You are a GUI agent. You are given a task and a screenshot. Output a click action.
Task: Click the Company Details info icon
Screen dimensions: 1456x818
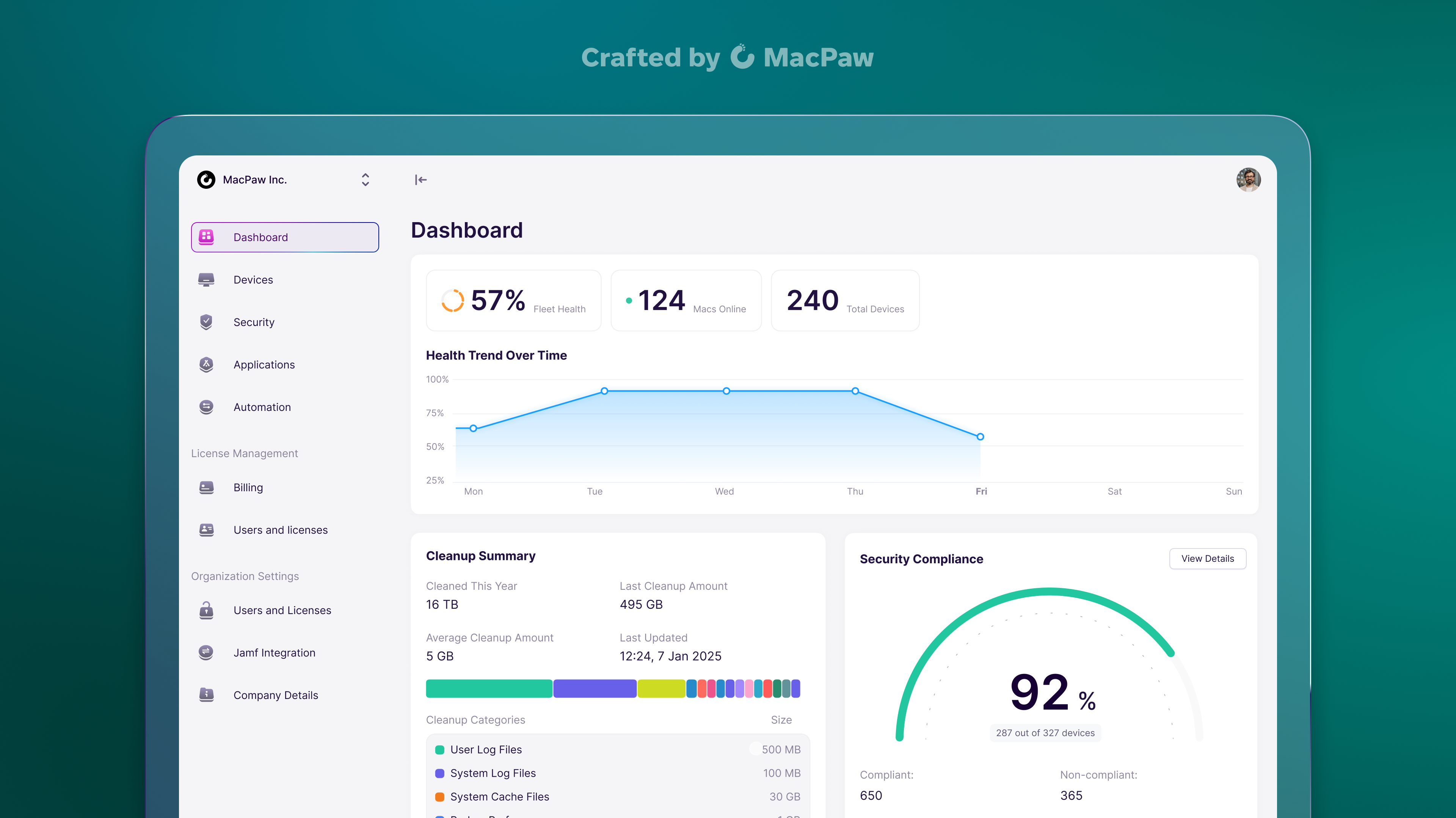click(x=206, y=695)
